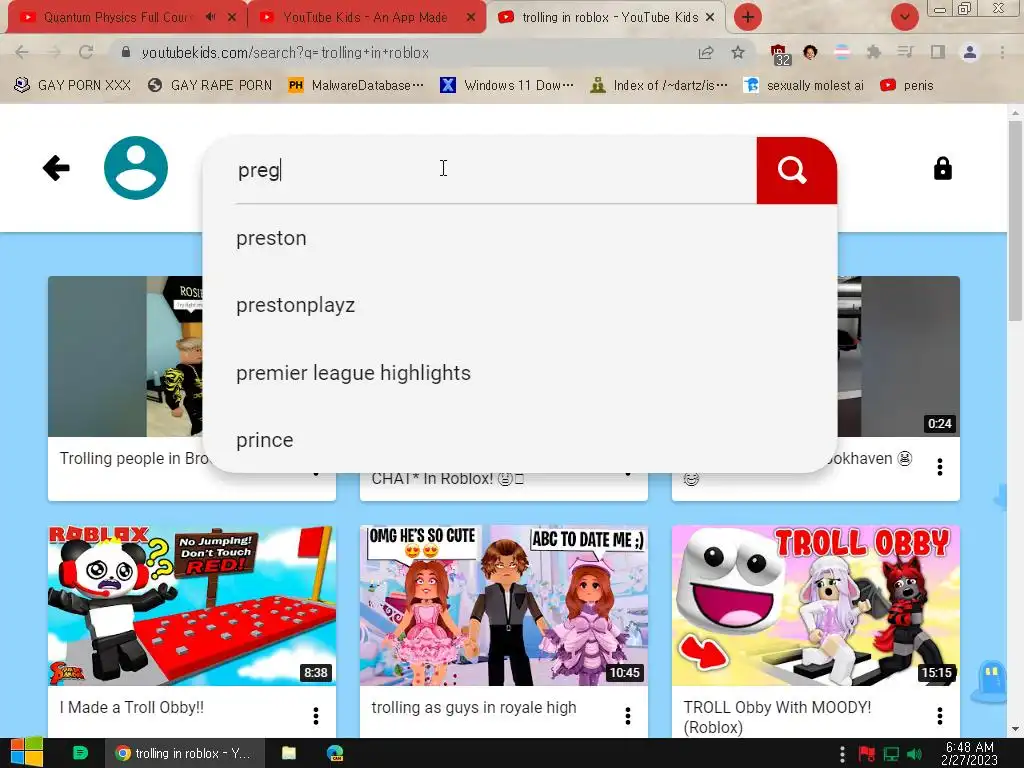Open the 'OMG HE'S SO CUTE' royale high thumbnail
This screenshot has height=768, width=1024.
tap(504, 605)
